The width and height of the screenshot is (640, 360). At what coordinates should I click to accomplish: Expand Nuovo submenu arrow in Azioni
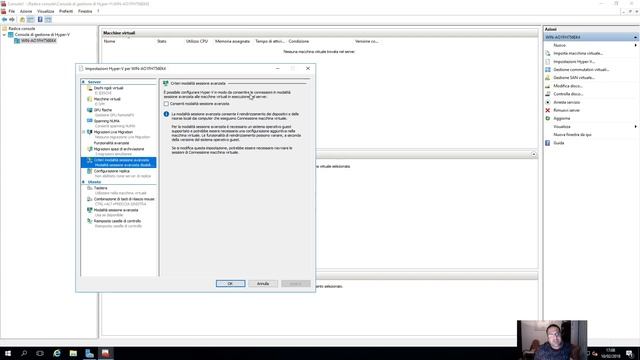click(x=636, y=45)
